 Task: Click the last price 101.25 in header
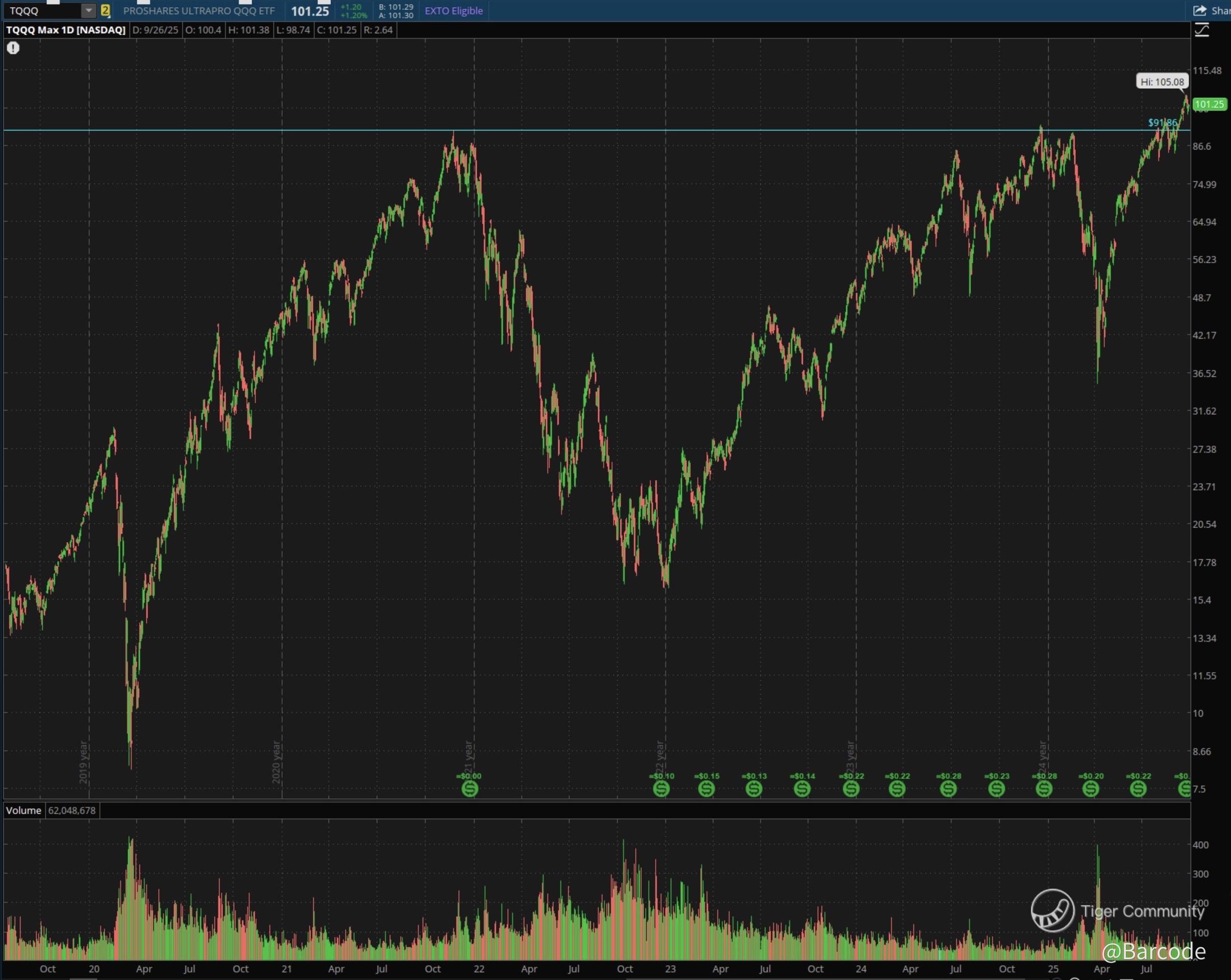click(x=310, y=11)
